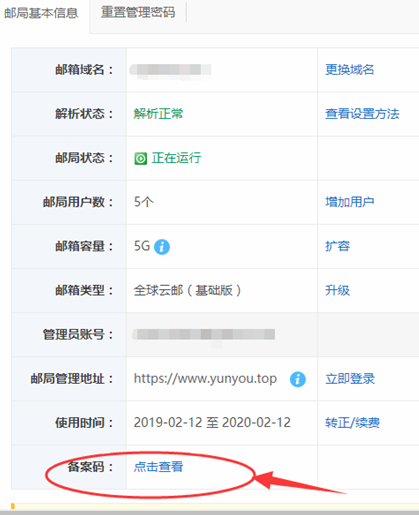Click the 解析正常 status text
Viewport: 419px width, 515px height.
click(x=158, y=114)
